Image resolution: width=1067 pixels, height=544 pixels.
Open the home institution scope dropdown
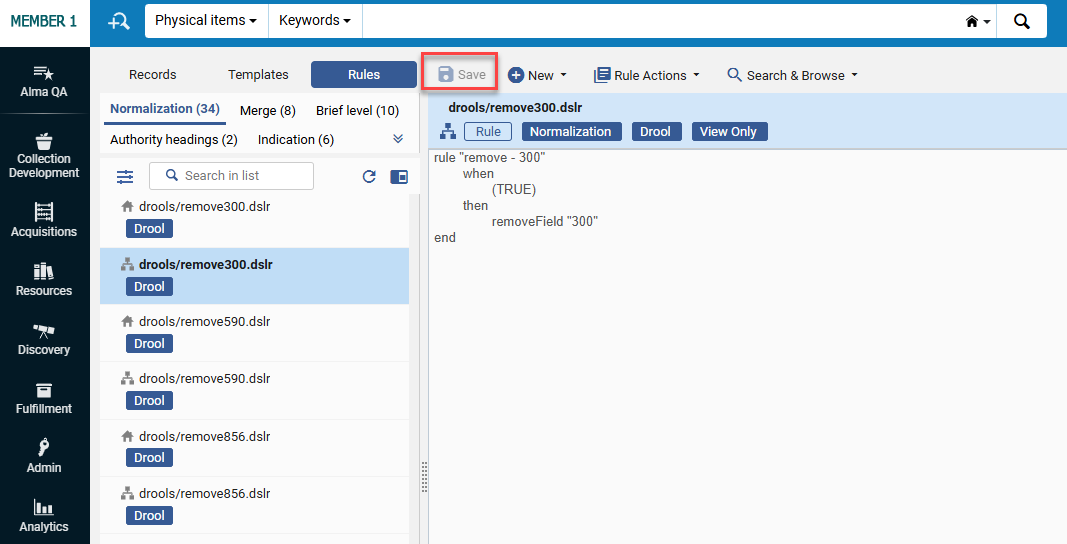(978, 21)
